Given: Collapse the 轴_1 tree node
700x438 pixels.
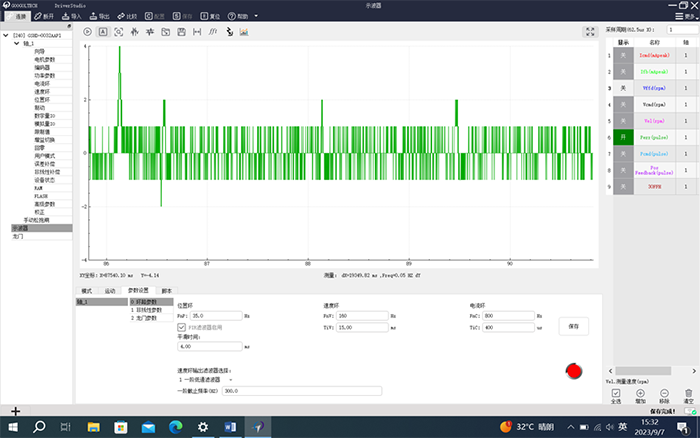Looking at the screenshot, I should point(17,44).
